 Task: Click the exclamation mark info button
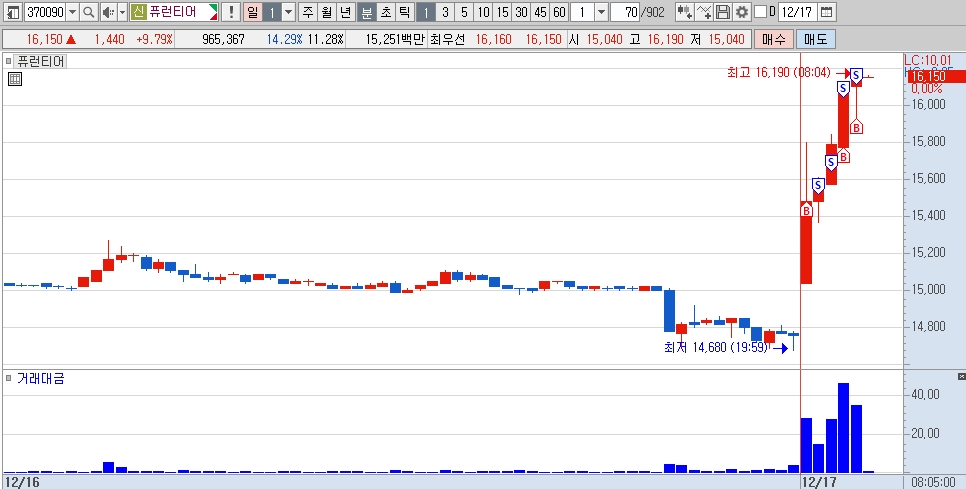tap(231, 12)
